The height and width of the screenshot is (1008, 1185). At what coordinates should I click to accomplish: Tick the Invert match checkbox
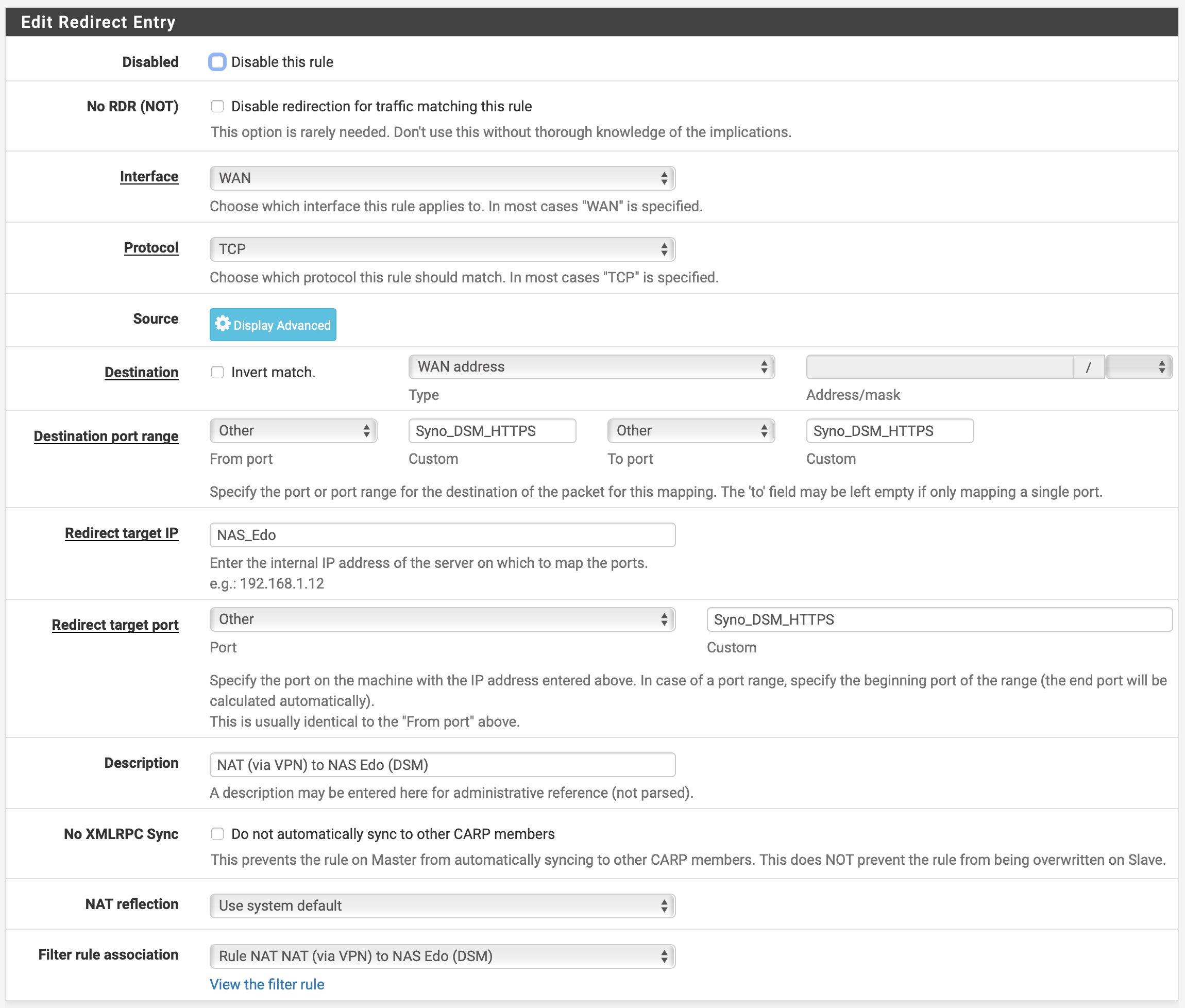click(x=217, y=372)
